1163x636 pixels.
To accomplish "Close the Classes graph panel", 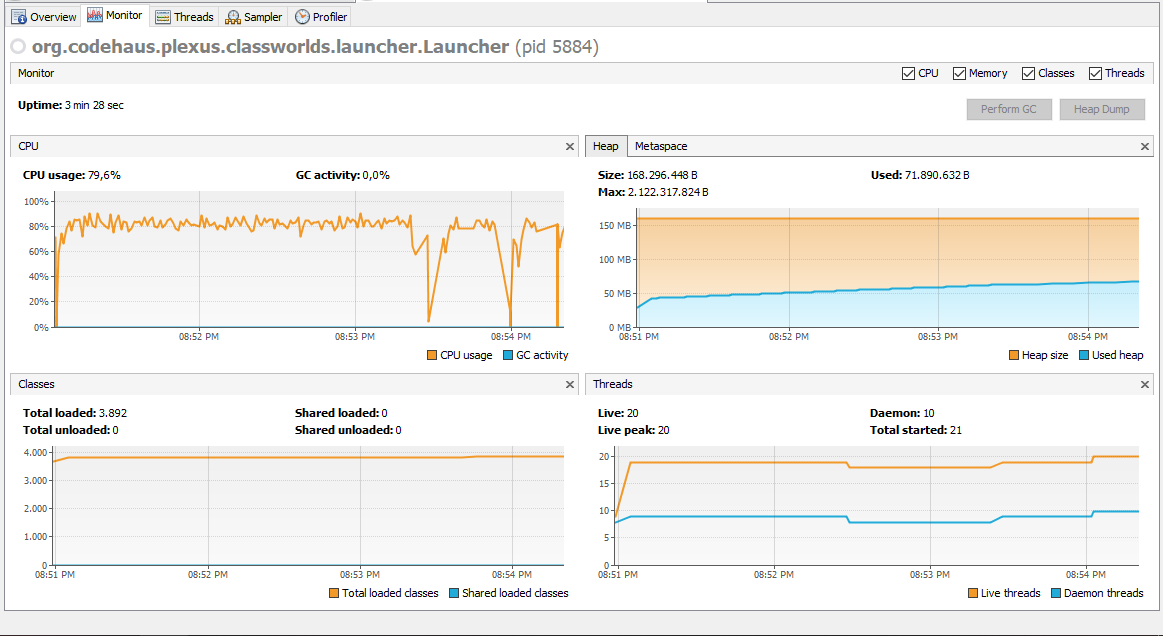I will click(570, 384).
